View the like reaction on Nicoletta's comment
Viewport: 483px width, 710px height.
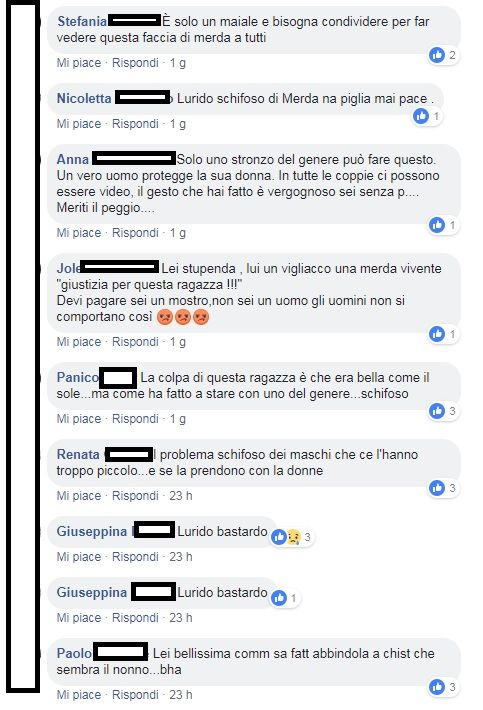pyautogui.click(x=427, y=116)
